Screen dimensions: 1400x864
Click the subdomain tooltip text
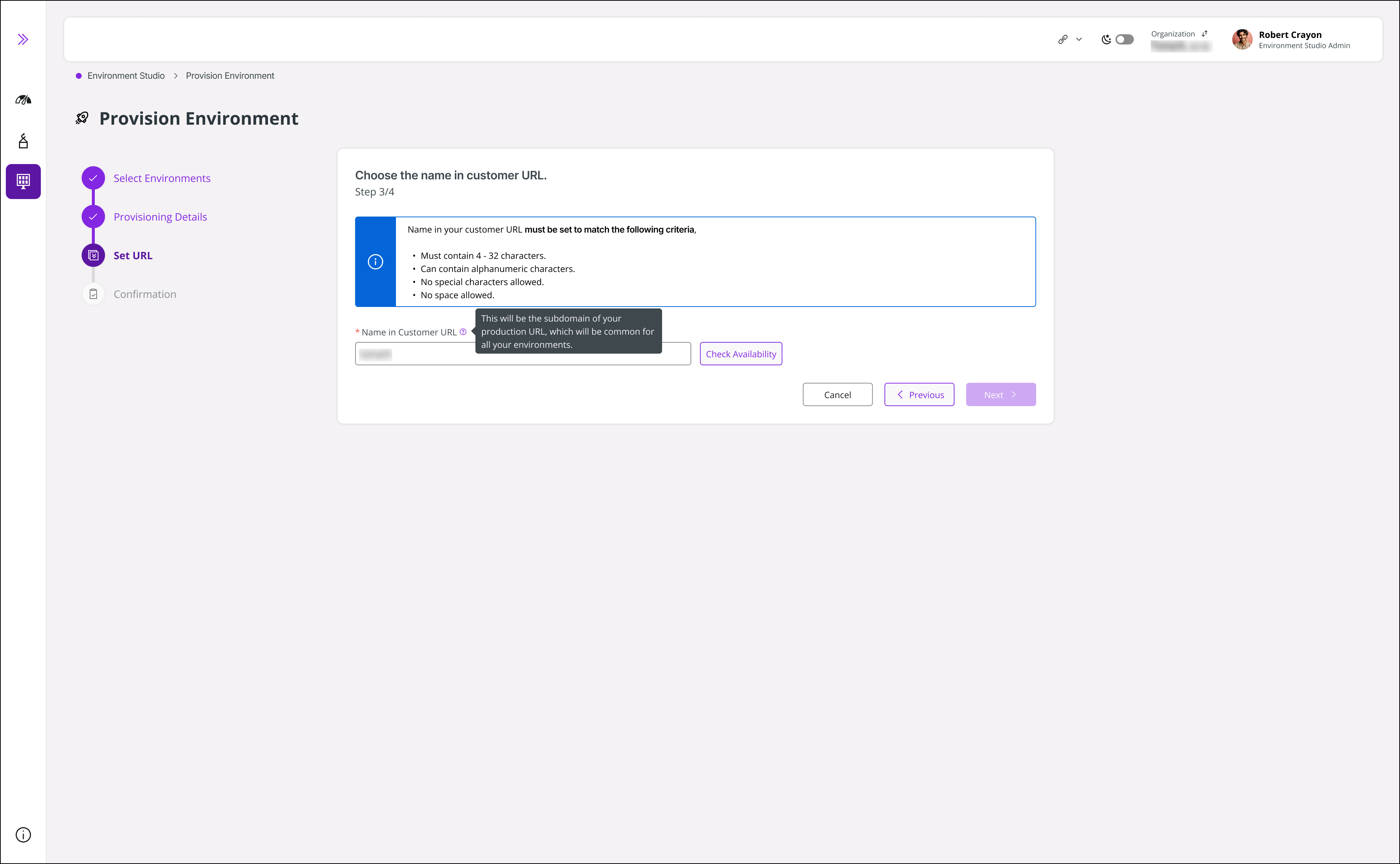click(x=569, y=331)
